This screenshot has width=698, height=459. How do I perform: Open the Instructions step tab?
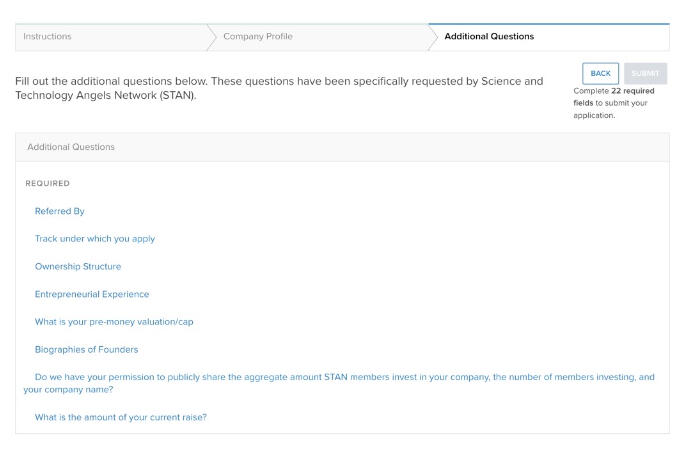(47, 37)
